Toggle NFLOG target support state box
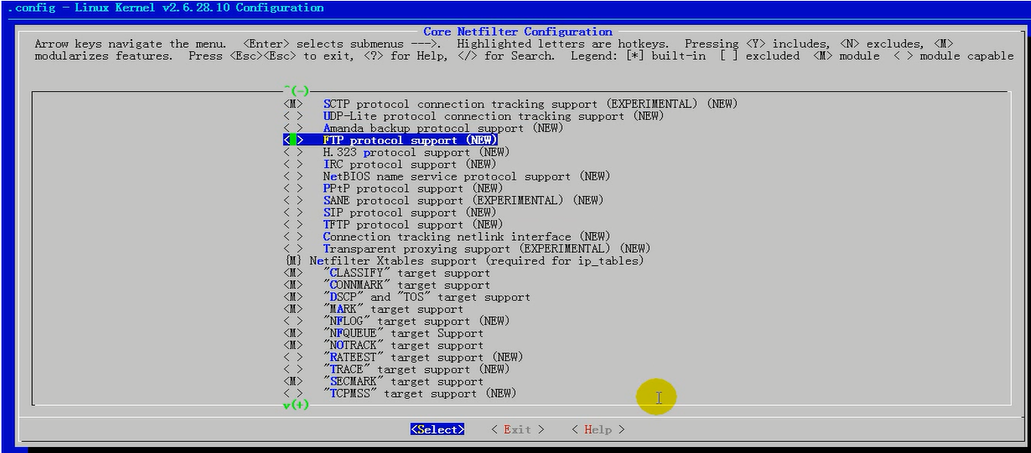Screen dimensions: 1031x453 293,322
